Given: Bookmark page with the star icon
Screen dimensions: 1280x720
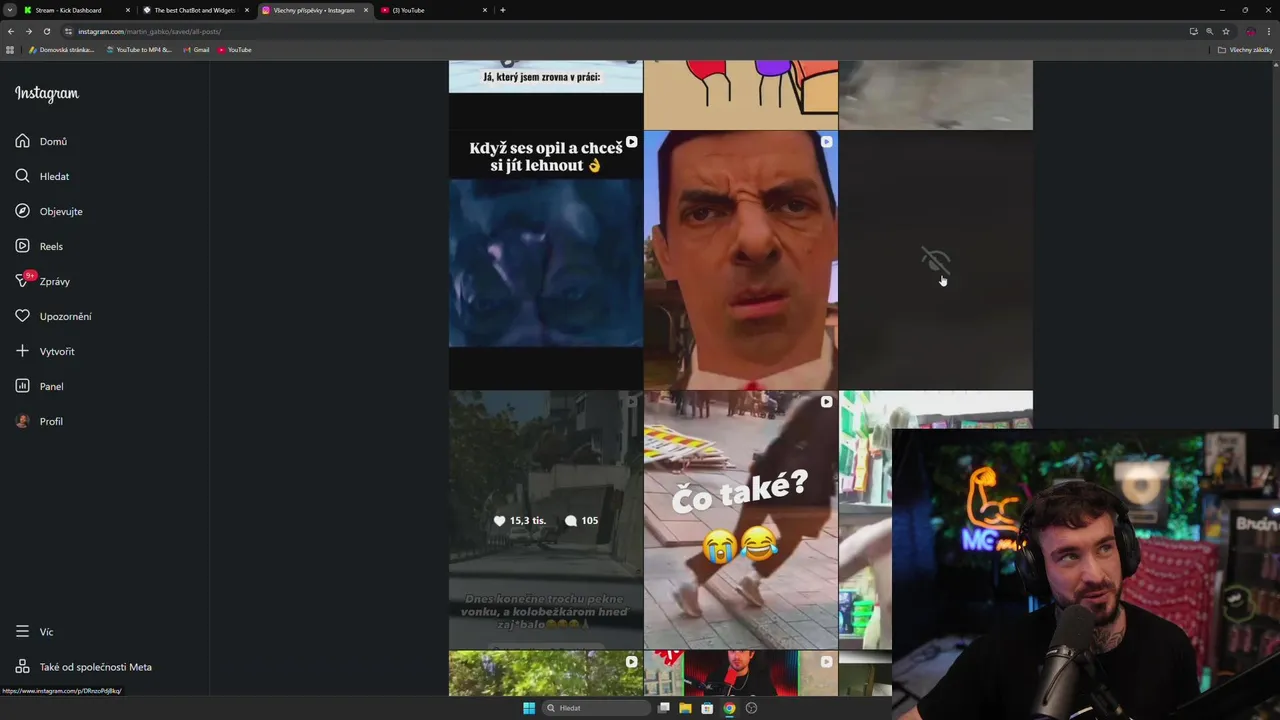Looking at the screenshot, I should (1226, 31).
